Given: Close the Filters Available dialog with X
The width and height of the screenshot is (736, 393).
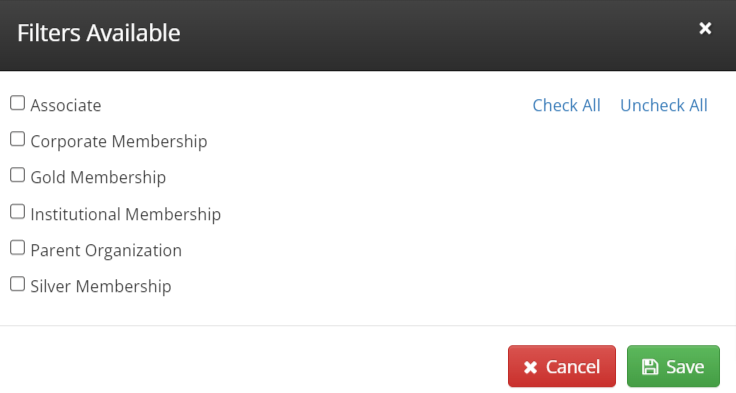Looking at the screenshot, I should tap(705, 29).
